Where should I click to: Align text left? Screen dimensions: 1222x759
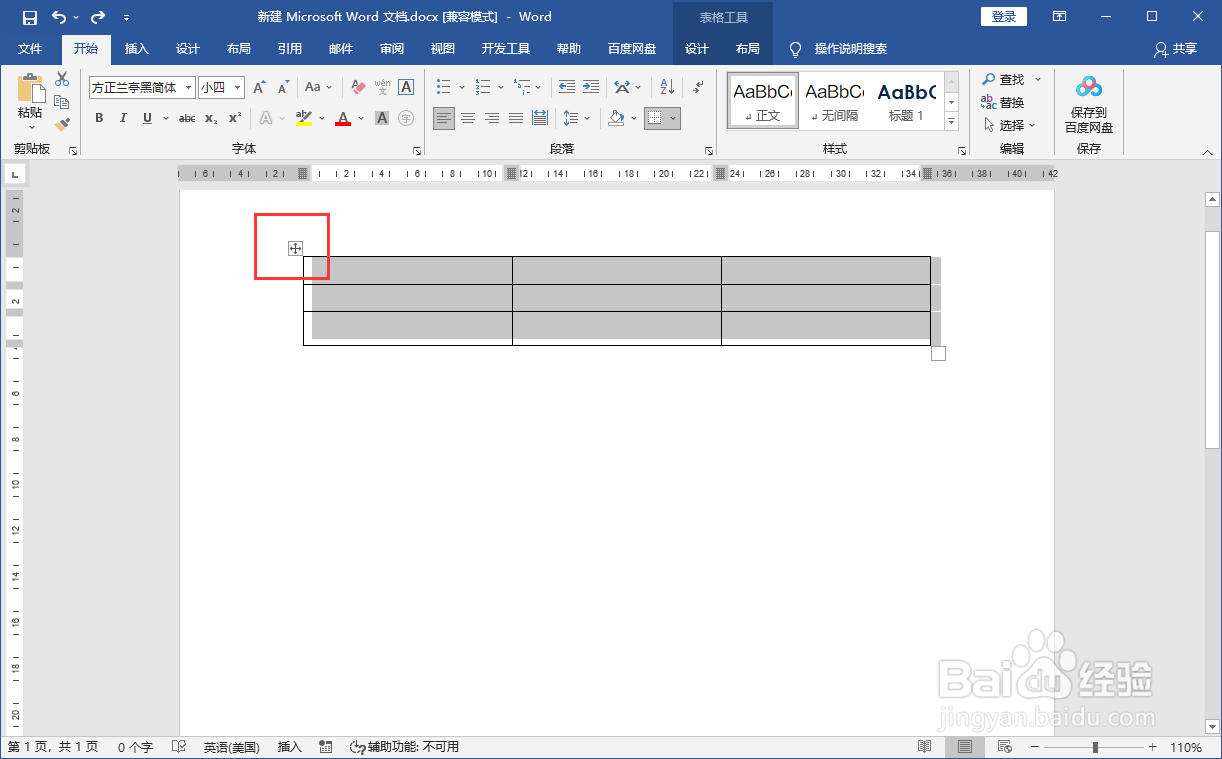444,118
